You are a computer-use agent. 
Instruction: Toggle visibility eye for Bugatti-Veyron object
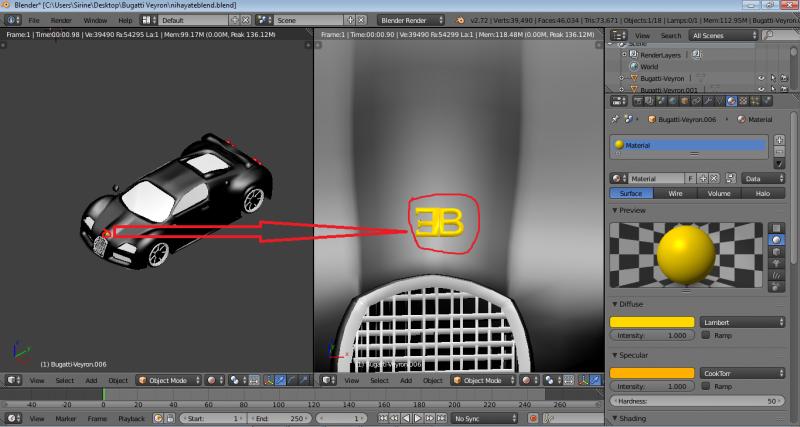[x=761, y=78]
